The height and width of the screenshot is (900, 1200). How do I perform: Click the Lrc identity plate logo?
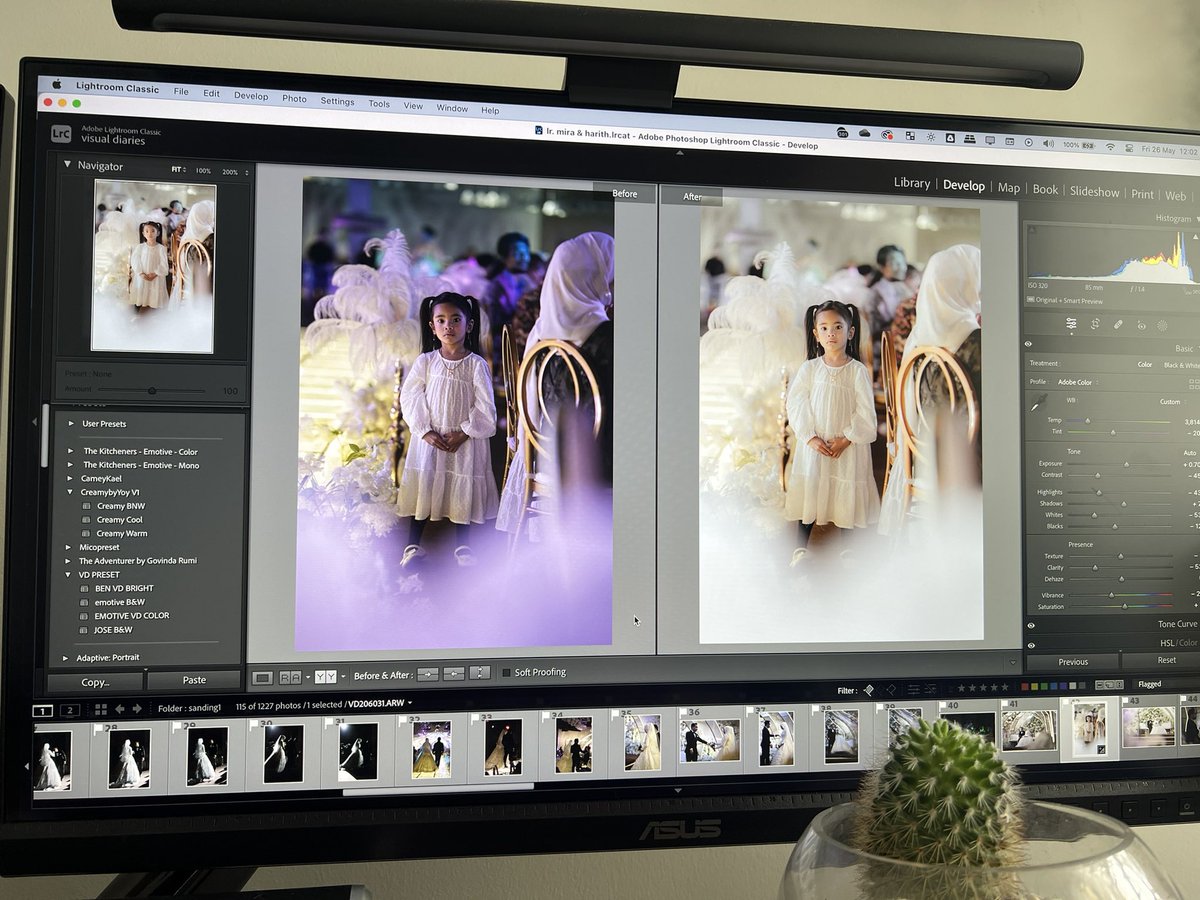(59, 134)
